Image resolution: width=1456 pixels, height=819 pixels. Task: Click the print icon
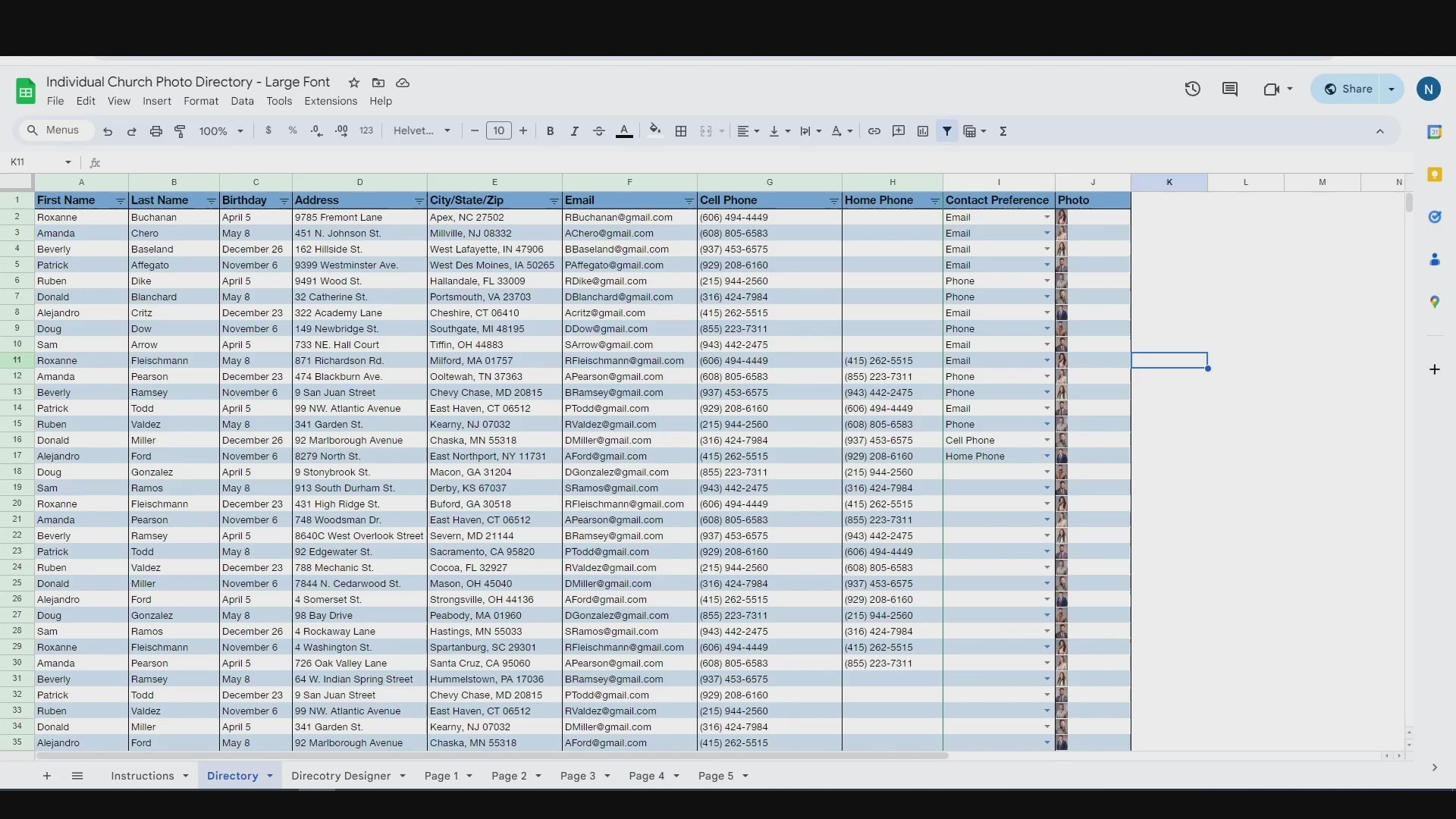click(x=155, y=131)
